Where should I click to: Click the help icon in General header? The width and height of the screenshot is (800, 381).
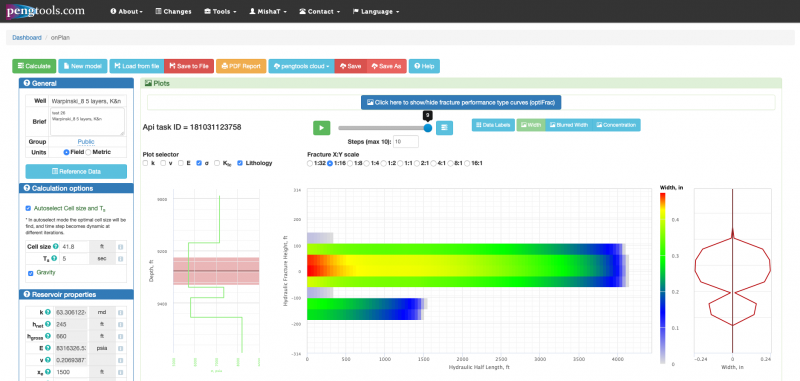click(27, 84)
